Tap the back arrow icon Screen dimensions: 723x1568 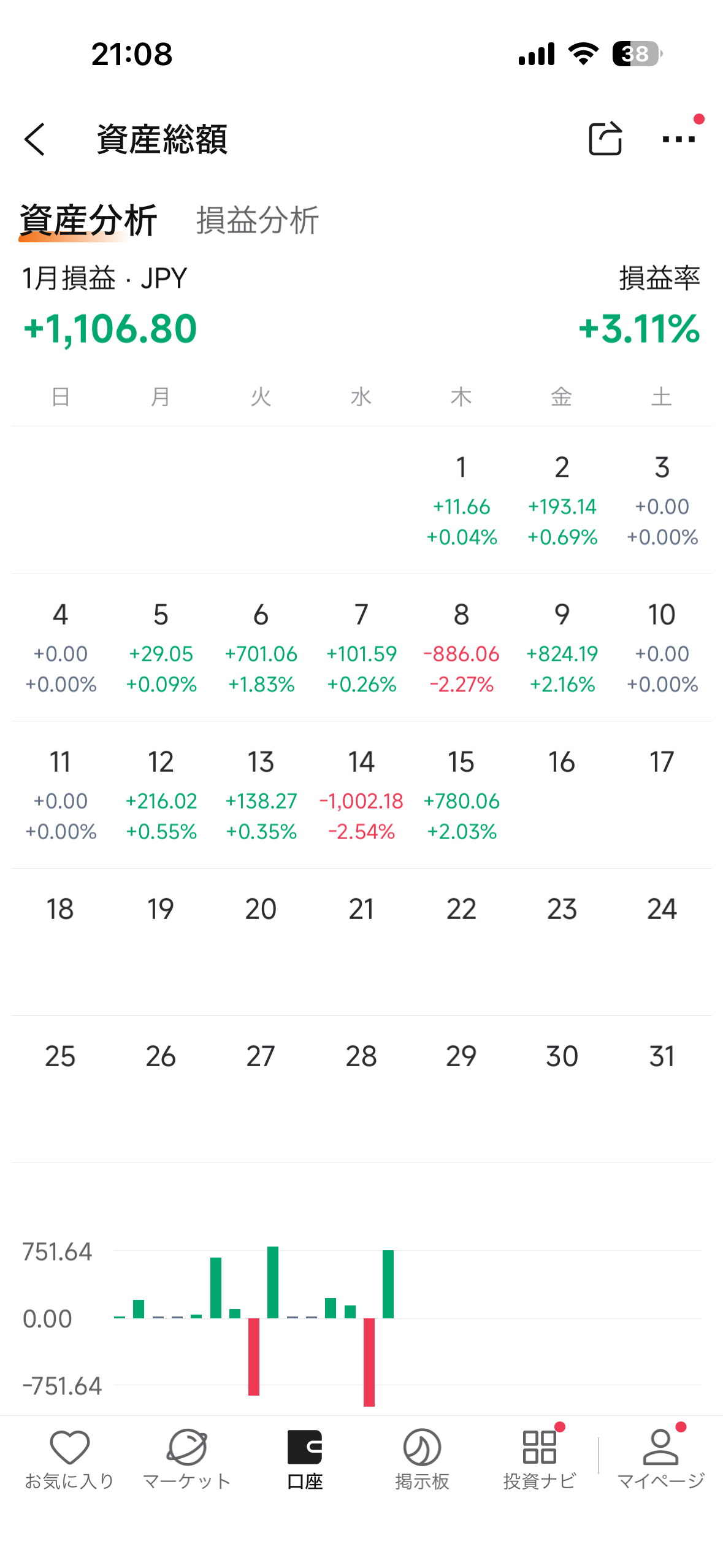36,139
